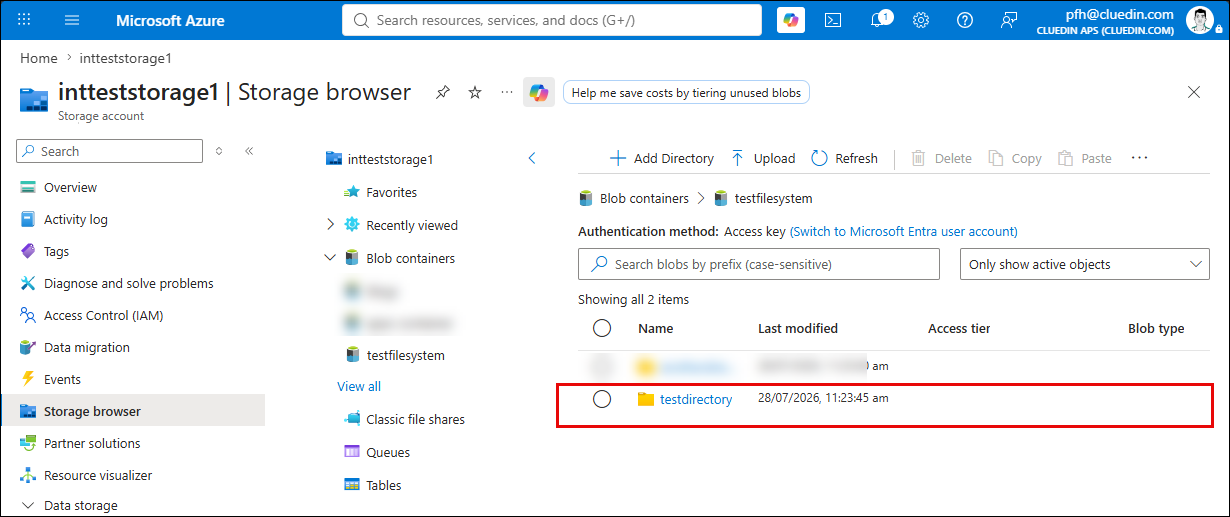Image resolution: width=1230 pixels, height=517 pixels.
Task: Open Tables tree node
Action: (x=372, y=485)
